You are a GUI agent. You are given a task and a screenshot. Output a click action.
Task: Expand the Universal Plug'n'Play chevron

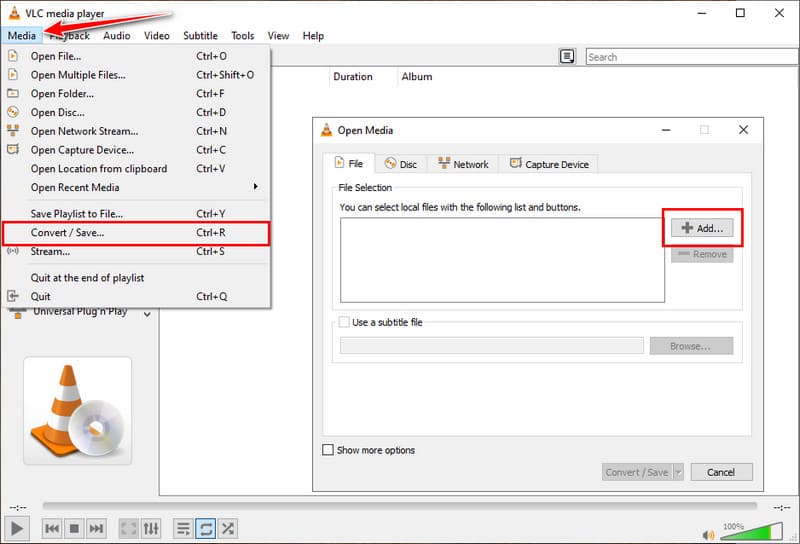click(148, 314)
